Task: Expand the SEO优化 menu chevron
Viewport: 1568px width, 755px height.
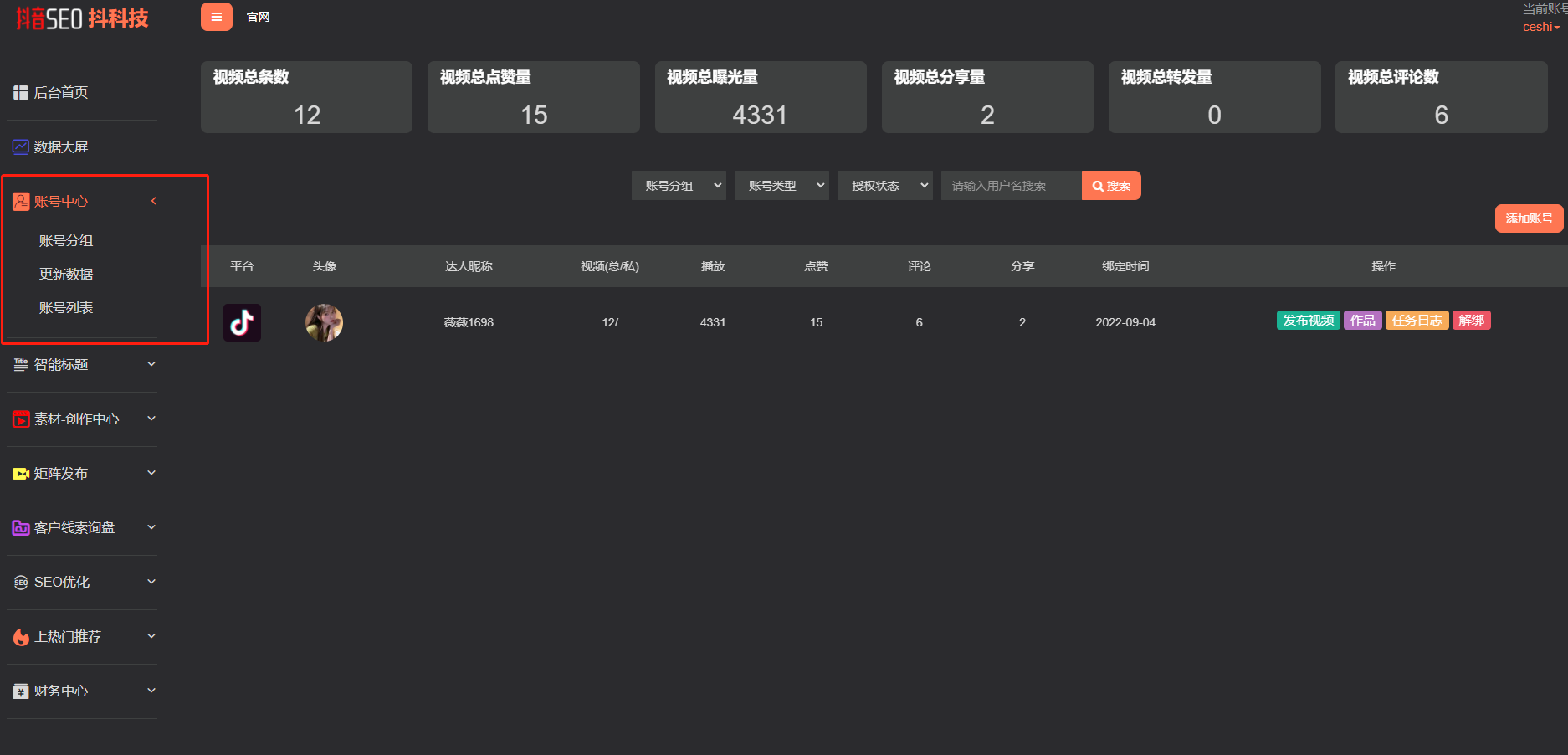Action: pyautogui.click(x=151, y=582)
